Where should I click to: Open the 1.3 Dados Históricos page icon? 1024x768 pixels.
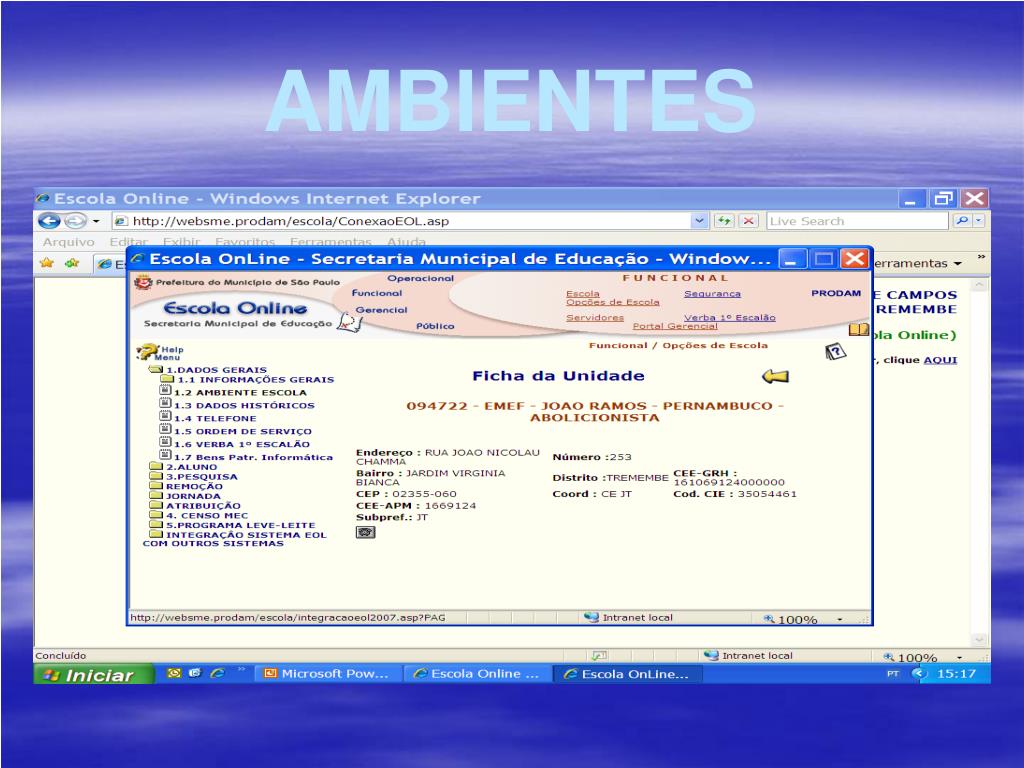(x=165, y=403)
